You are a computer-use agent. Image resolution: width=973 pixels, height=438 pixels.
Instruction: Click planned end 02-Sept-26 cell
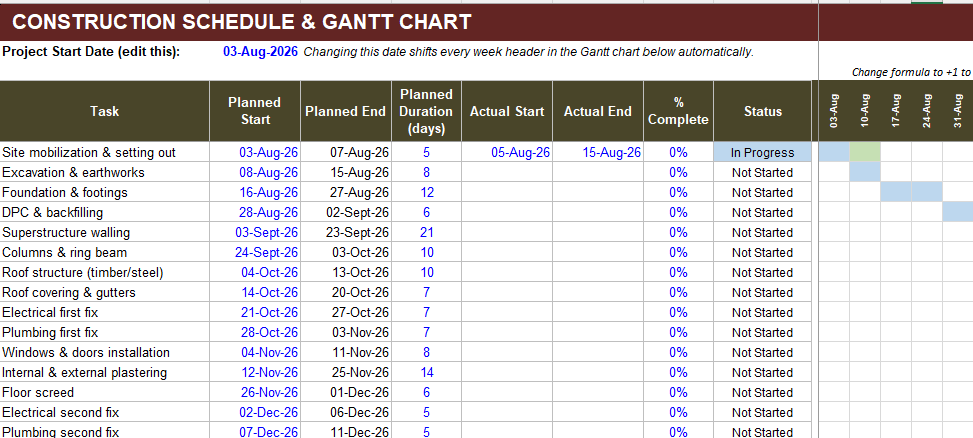pos(346,212)
